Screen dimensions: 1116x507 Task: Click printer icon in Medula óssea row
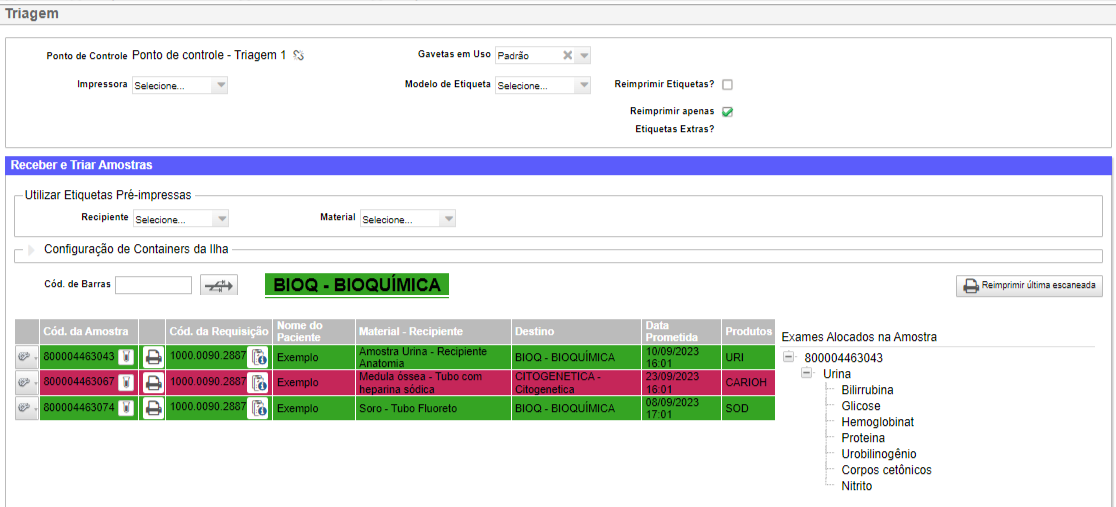pos(153,382)
